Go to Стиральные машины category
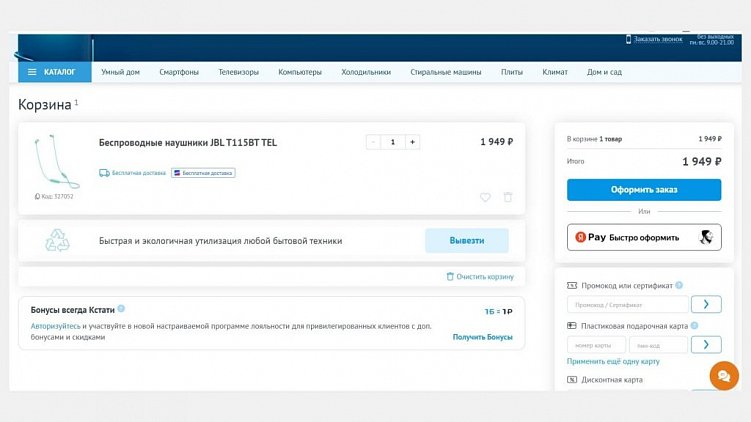 (445, 72)
